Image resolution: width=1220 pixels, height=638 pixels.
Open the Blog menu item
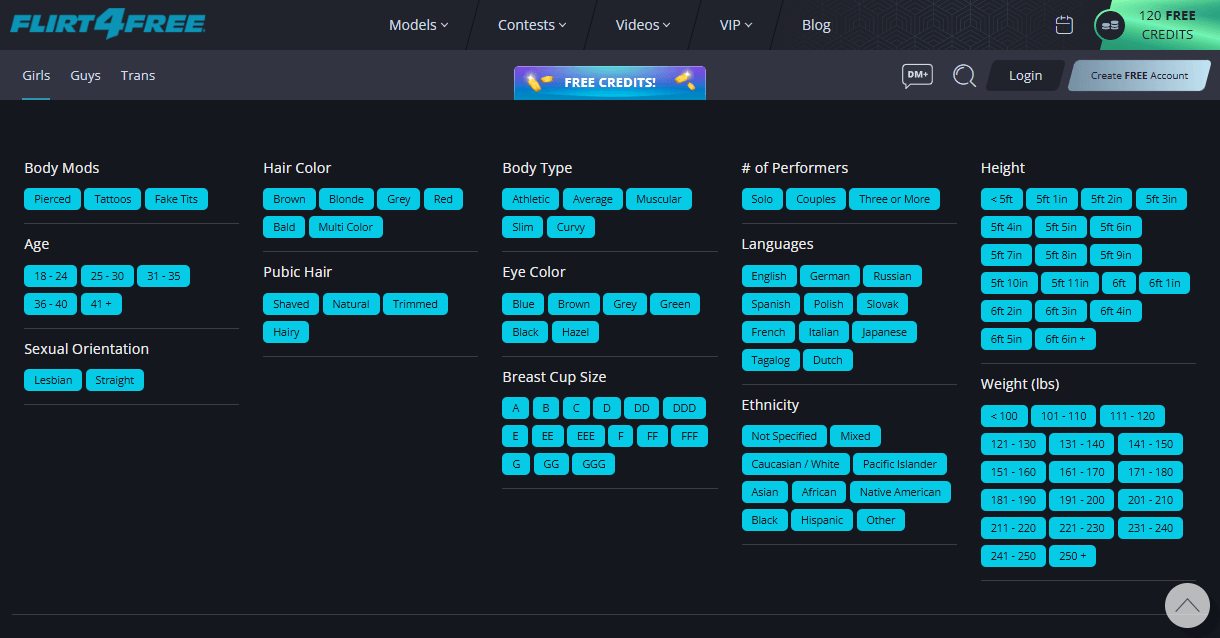pyautogui.click(x=816, y=25)
